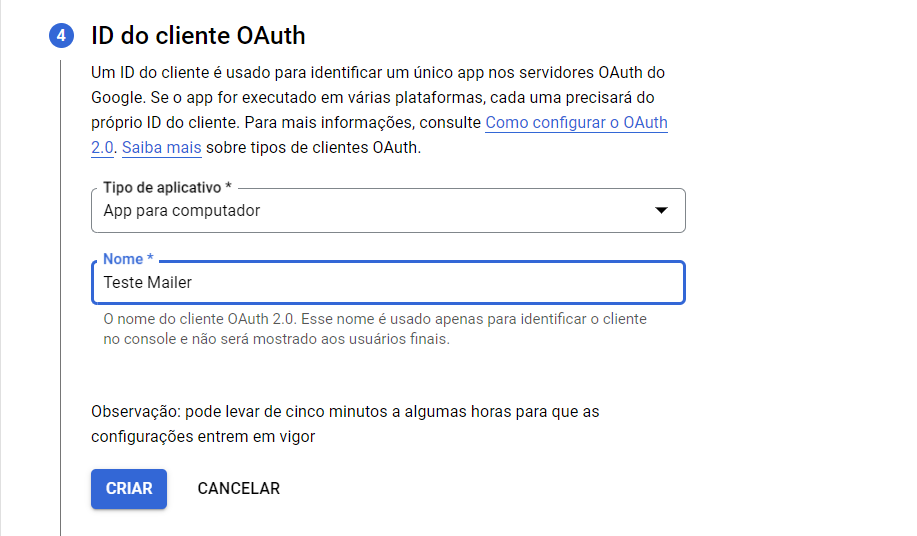This screenshot has width=917, height=536.
Task: Click the Tipo de aplicativo dropdown arrow
Action: (x=660, y=210)
